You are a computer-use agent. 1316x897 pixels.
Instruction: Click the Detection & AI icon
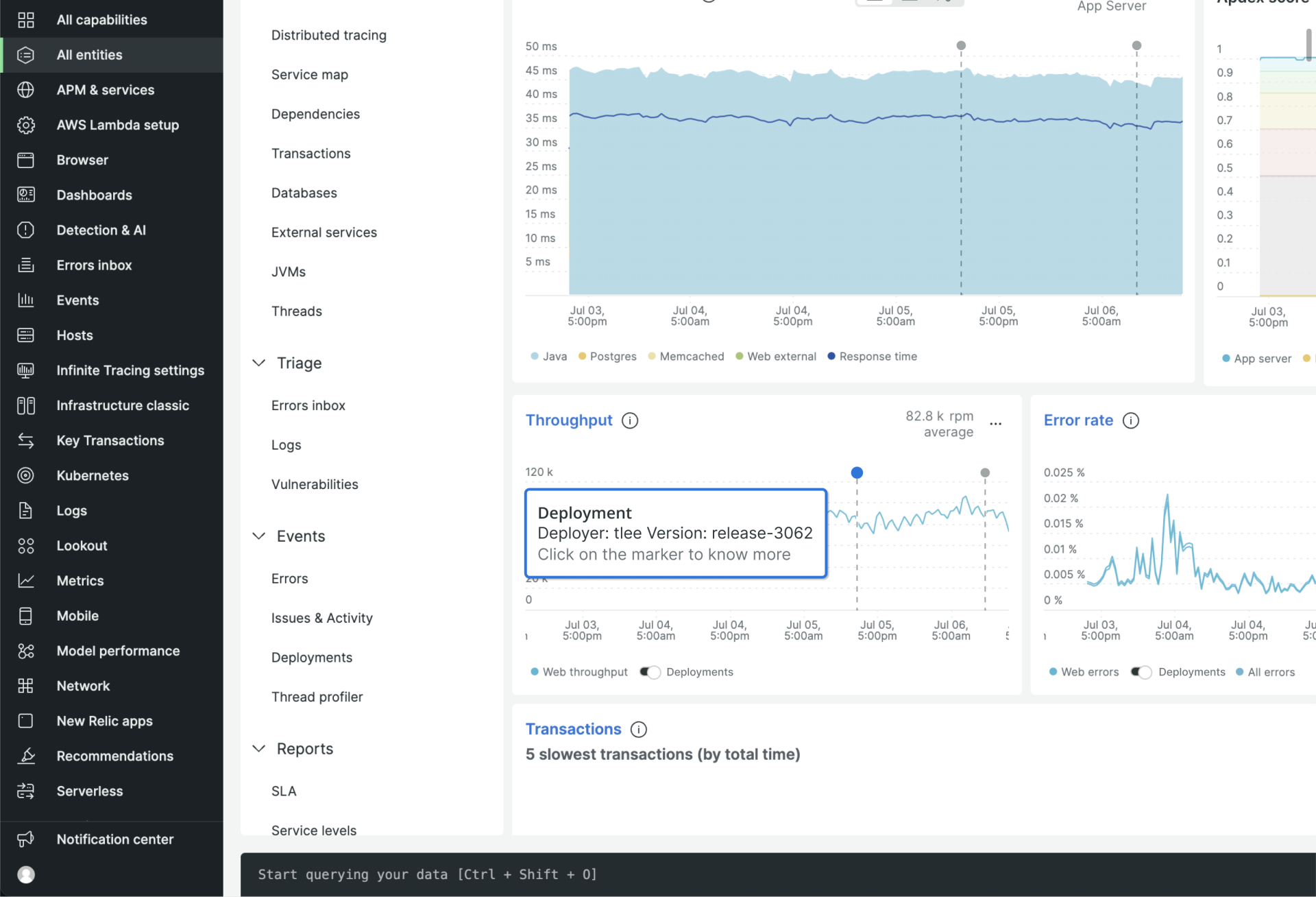tap(25, 230)
